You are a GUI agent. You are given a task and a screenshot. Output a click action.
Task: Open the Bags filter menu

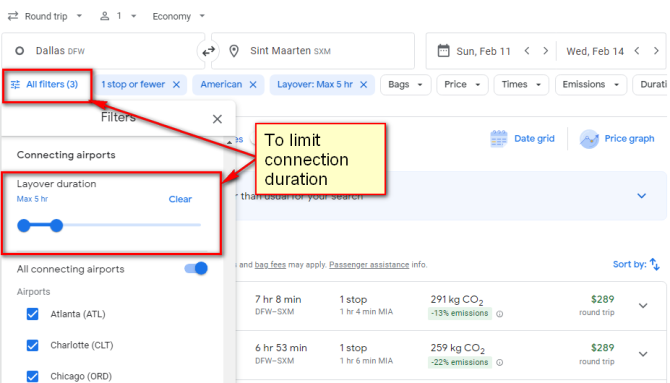click(x=405, y=85)
